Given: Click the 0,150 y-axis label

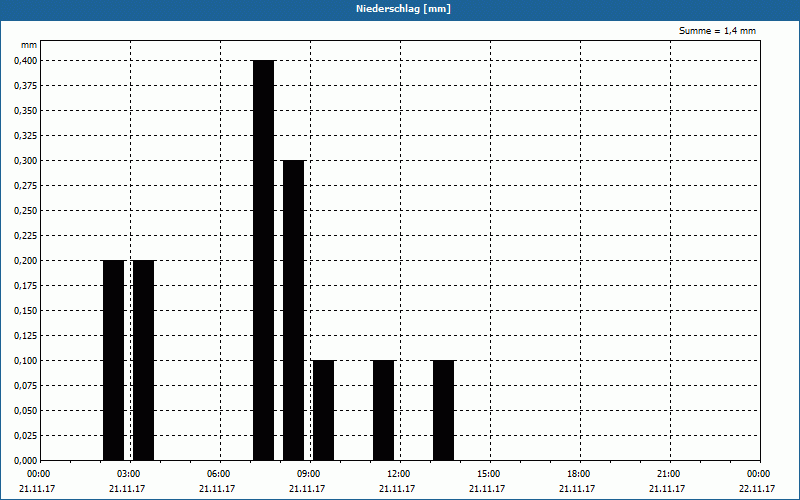Looking at the screenshot, I should pyautogui.click(x=26, y=311).
